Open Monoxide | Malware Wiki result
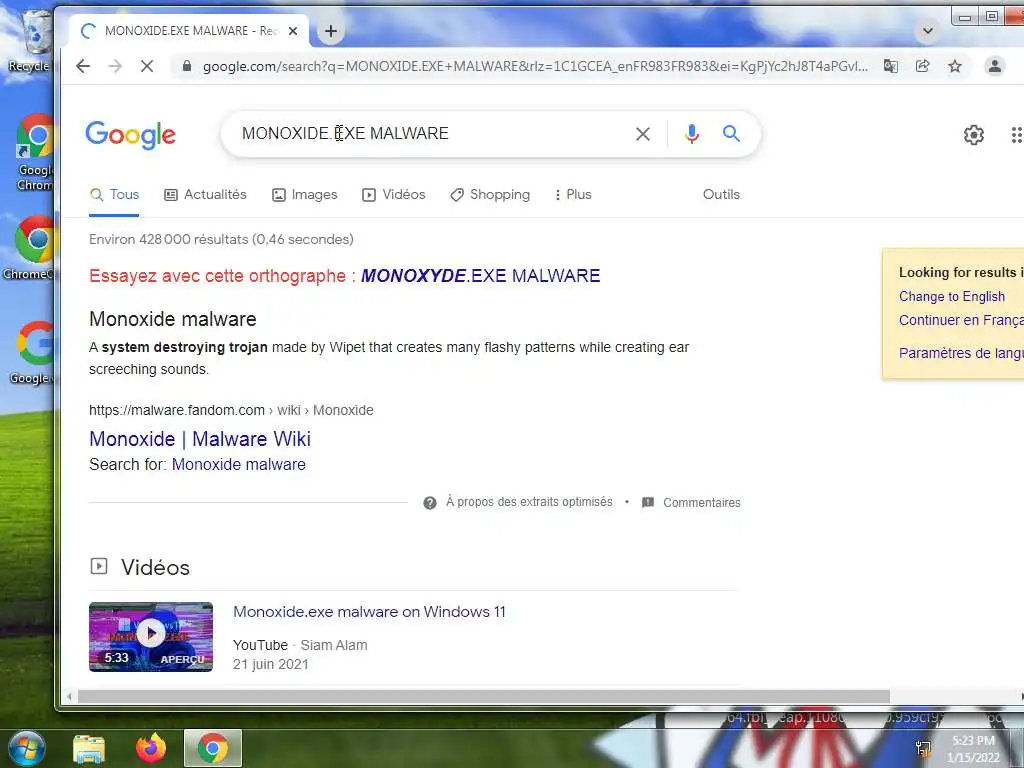Image resolution: width=1024 pixels, height=768 pixels. tap(200, 439)
